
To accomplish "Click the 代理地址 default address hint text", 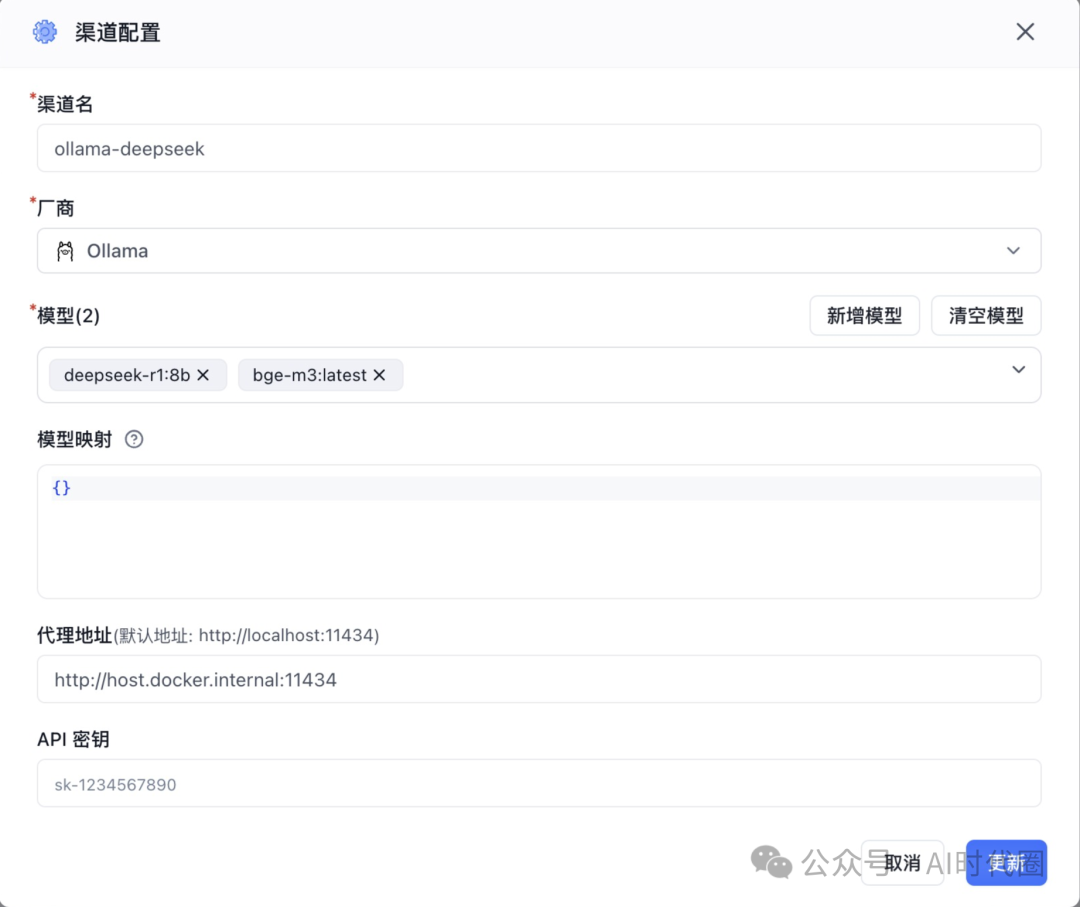I will (x=246, y=635).
